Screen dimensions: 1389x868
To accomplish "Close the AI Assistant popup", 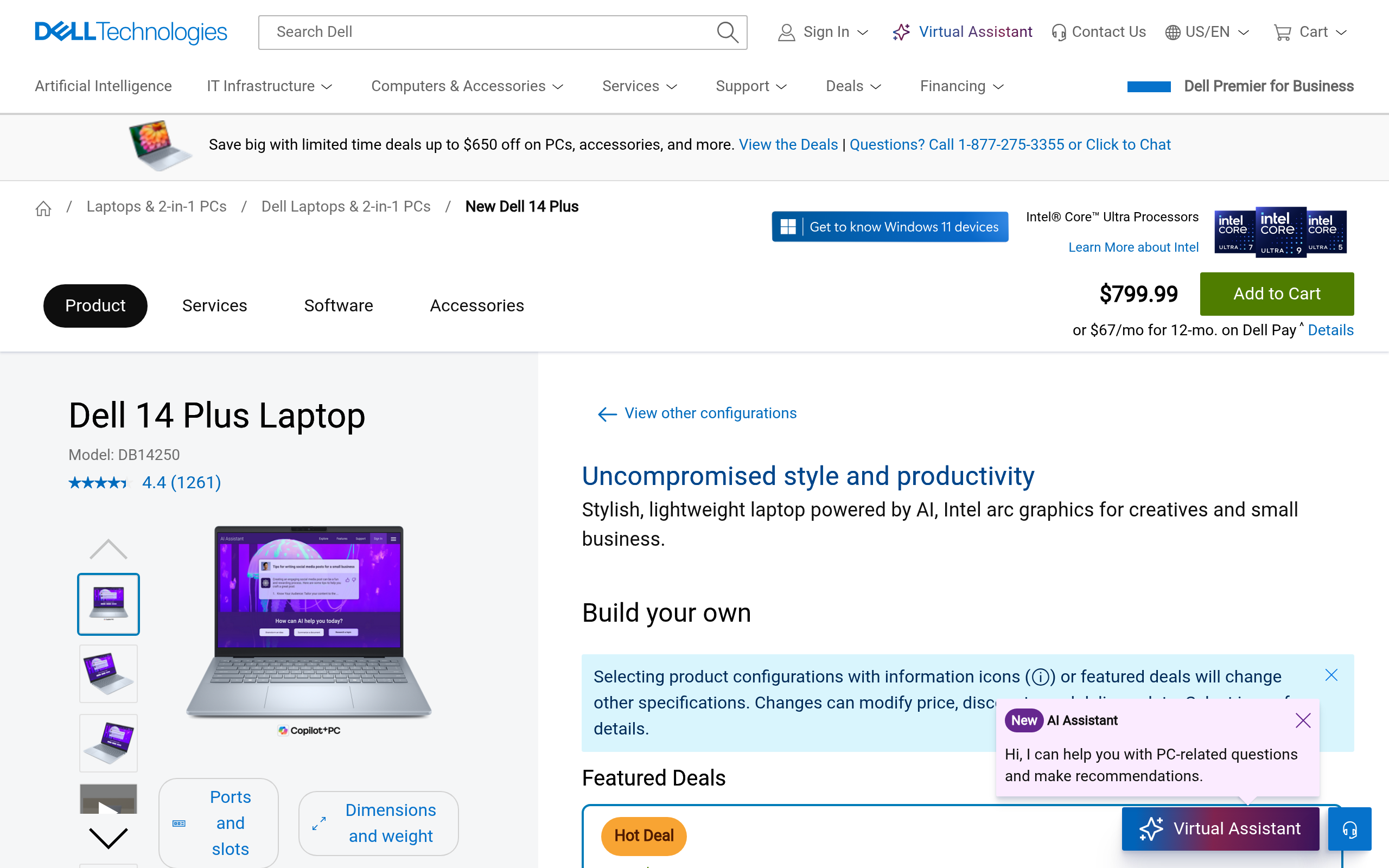I will [1303, 720].
